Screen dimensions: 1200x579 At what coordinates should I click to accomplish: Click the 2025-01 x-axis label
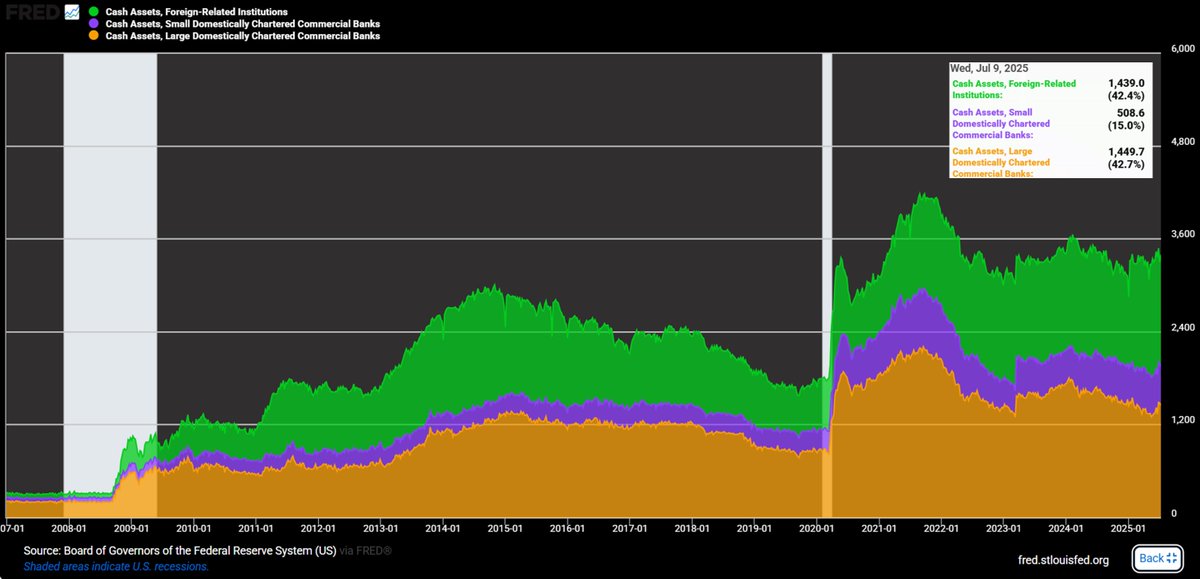coord(1128,527)
